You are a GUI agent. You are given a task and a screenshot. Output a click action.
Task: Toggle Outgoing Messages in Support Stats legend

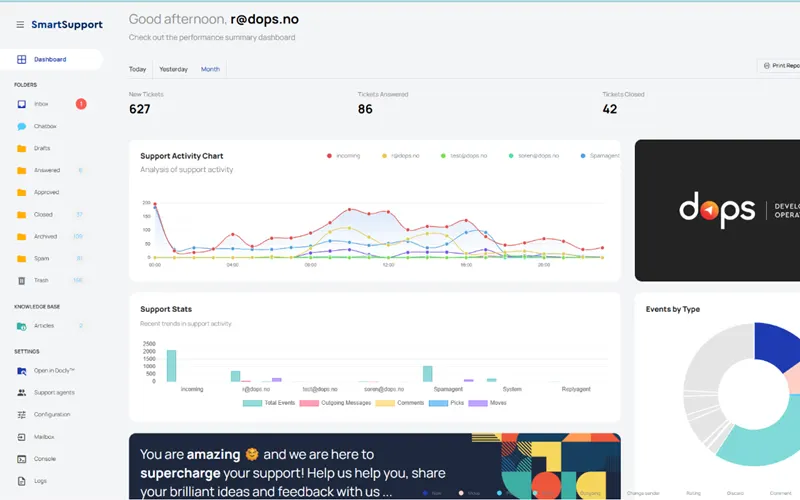point(335,403)
